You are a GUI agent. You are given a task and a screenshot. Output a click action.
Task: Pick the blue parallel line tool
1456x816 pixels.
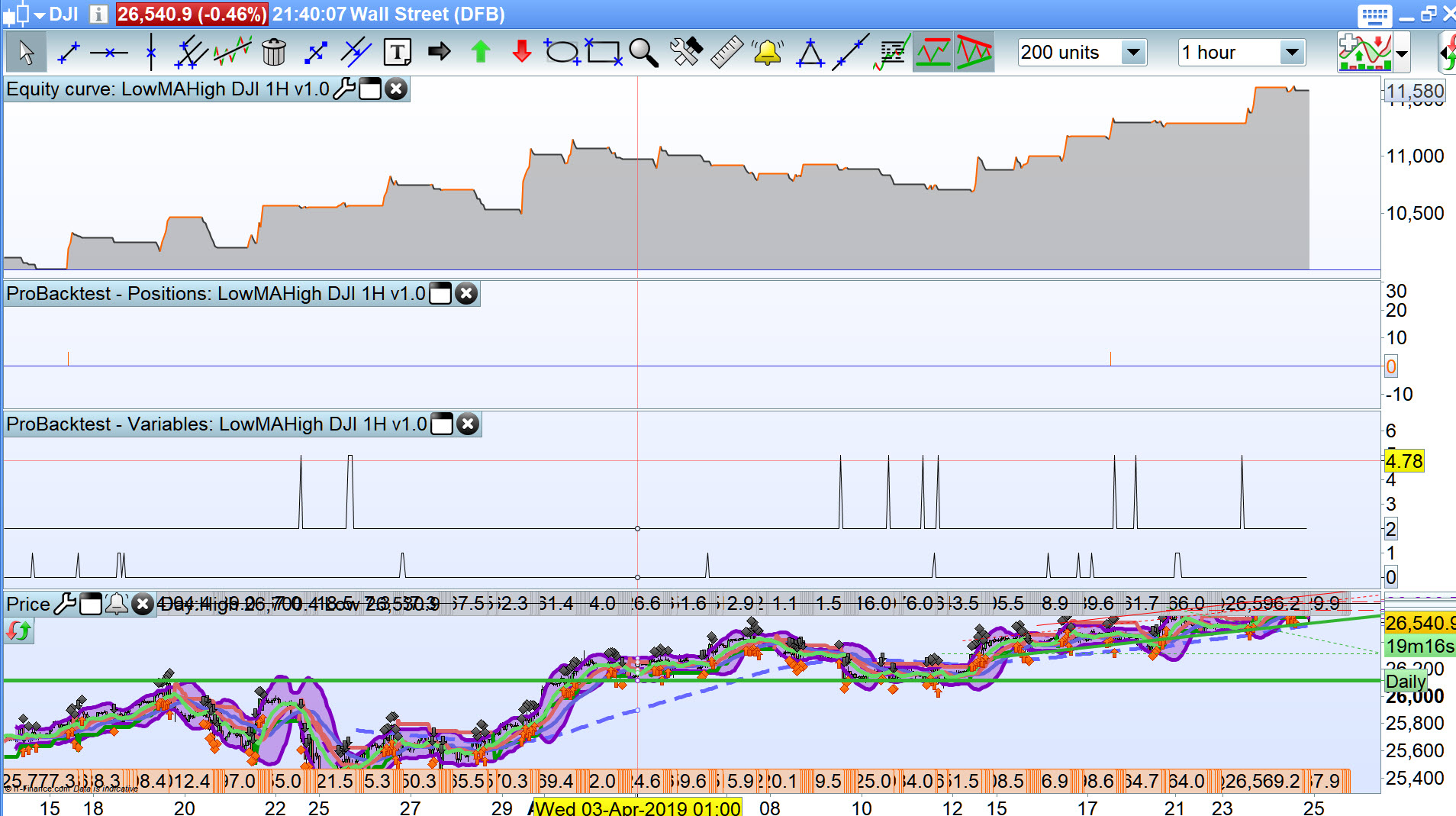[356, 53]
